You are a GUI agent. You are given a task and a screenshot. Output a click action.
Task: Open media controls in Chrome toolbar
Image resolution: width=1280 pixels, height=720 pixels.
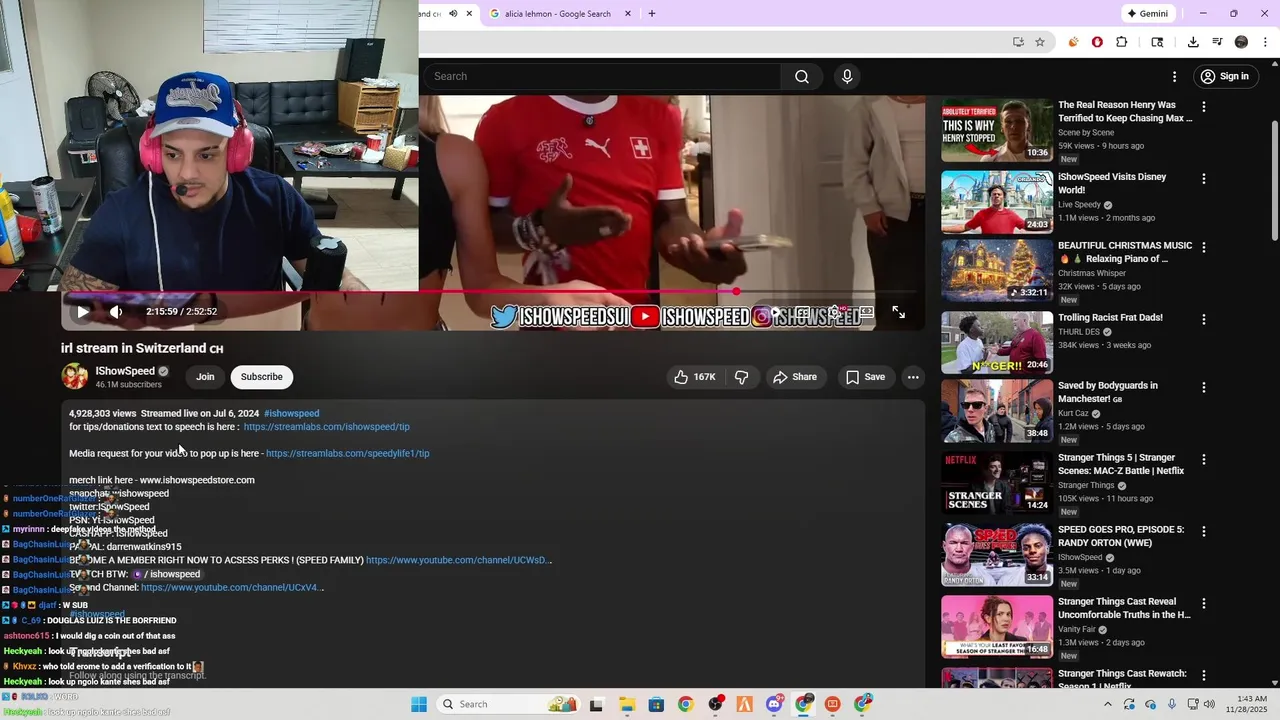coord(1217,42)
